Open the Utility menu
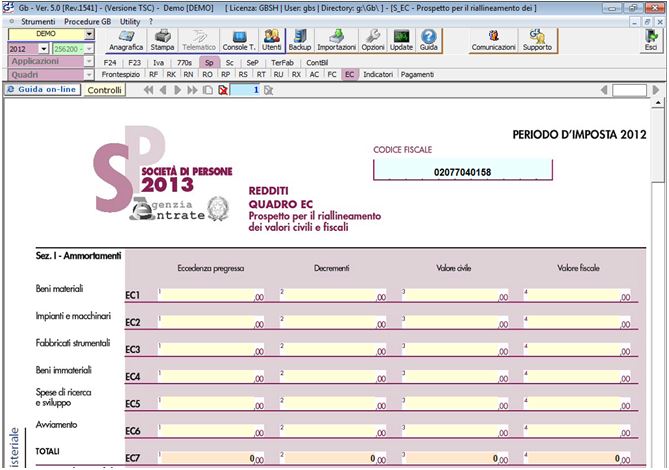Viewport: 669px width, 470px height. pos(130,21)
